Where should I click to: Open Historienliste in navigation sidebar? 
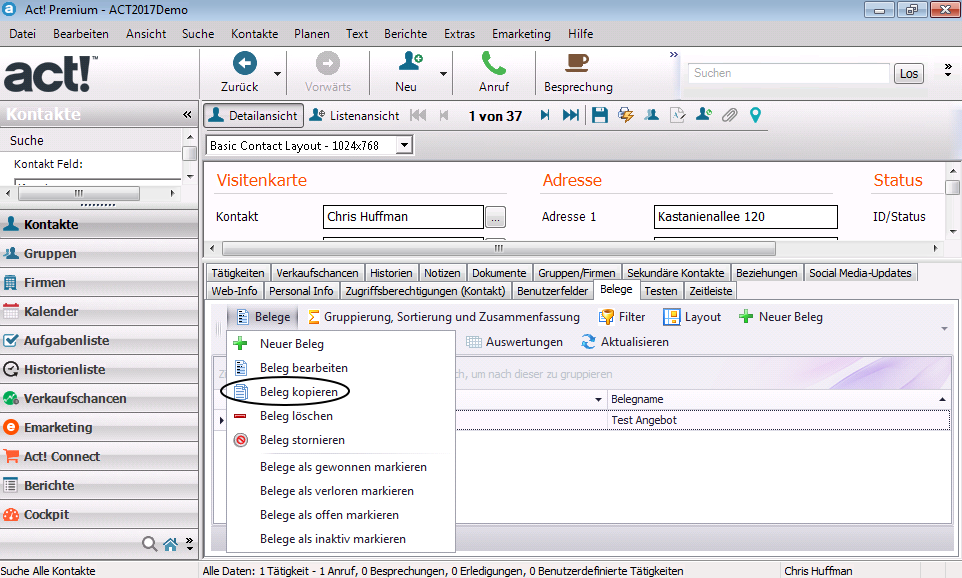click(99, 369)
